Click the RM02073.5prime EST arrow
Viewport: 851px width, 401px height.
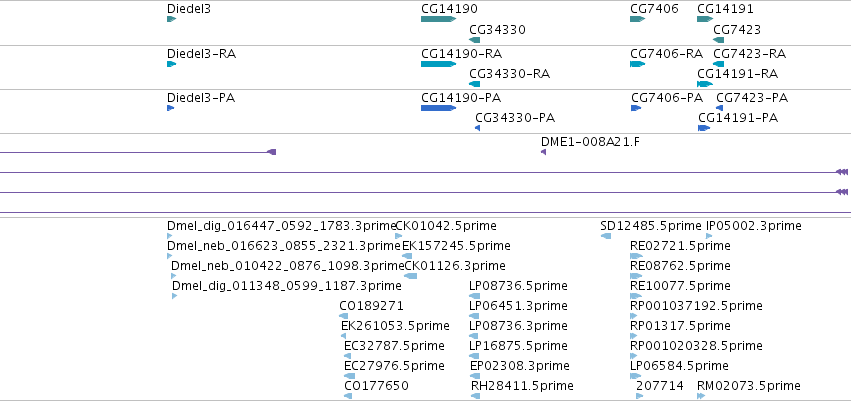pyautogui.click(x=702, y=396)
